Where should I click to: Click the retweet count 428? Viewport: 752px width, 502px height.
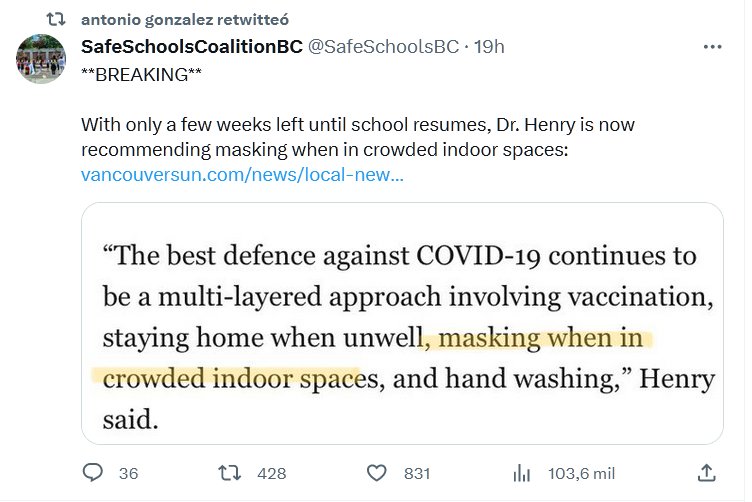(x=272, y=474)
